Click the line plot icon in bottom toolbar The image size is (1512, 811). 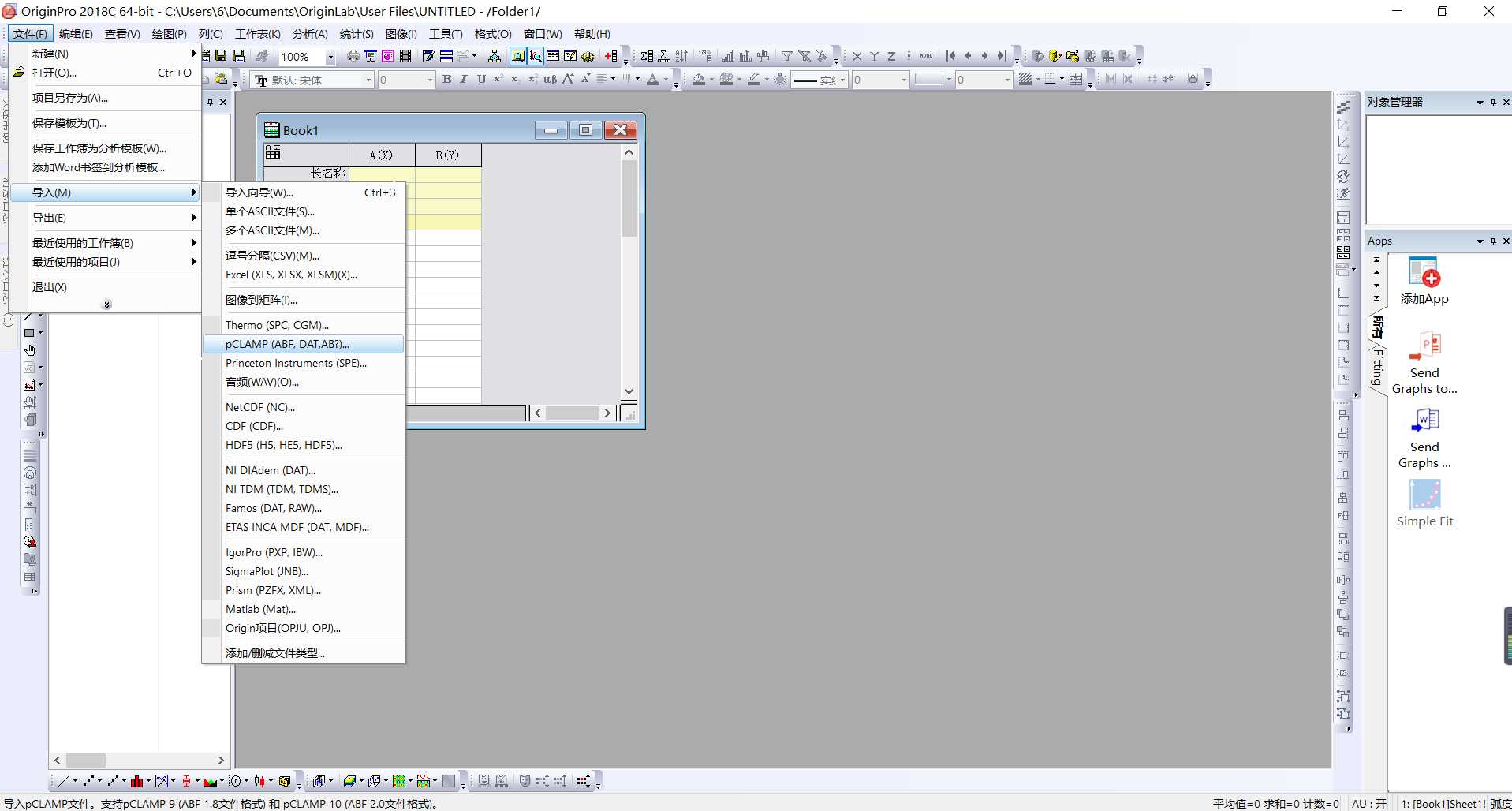[64, 781]
